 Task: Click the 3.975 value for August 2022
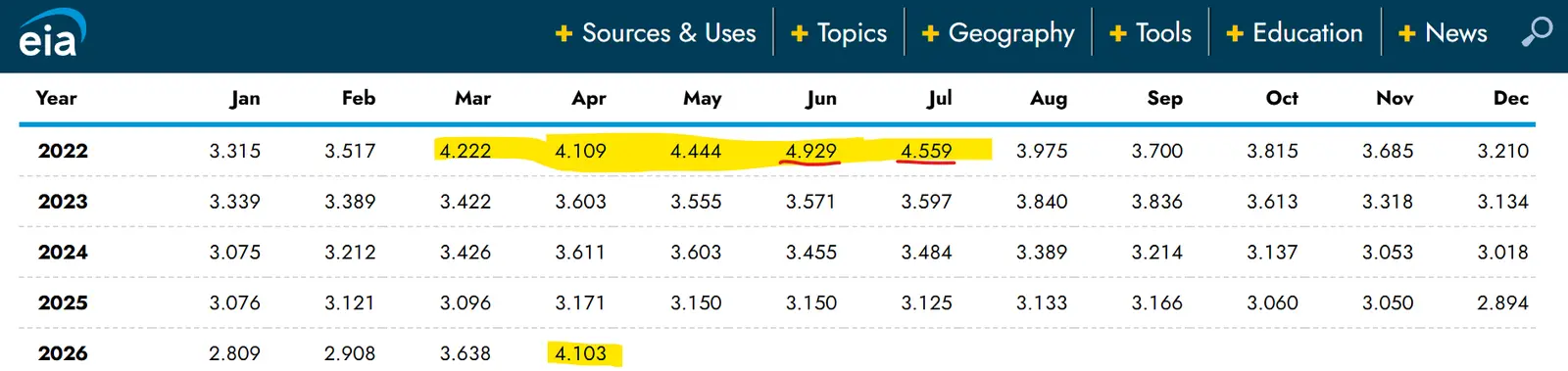tap(1042, 151)
